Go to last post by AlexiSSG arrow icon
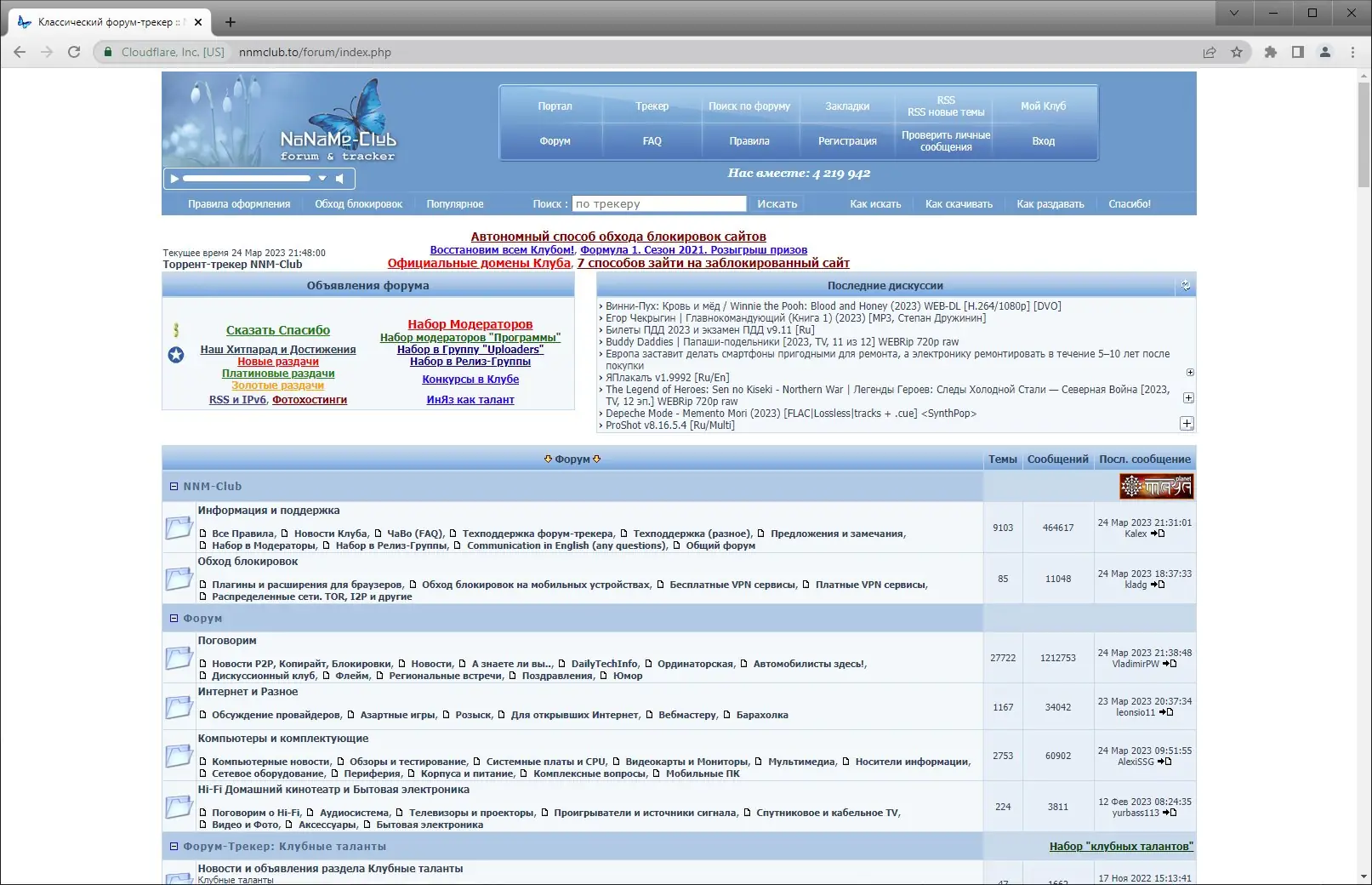This screenshot has height=885, width=1372. (1164, 762)
